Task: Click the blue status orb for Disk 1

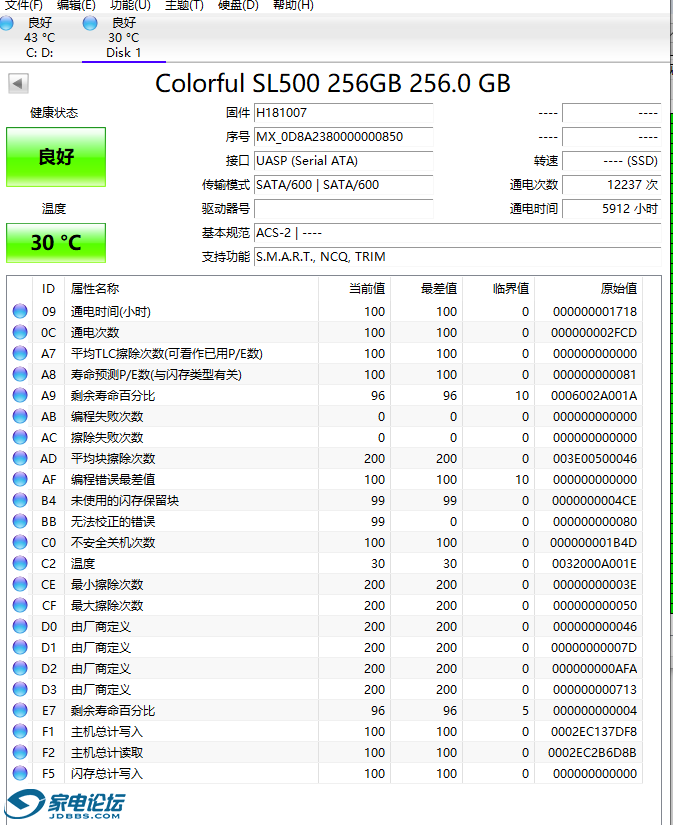Action: click(90, 23)
